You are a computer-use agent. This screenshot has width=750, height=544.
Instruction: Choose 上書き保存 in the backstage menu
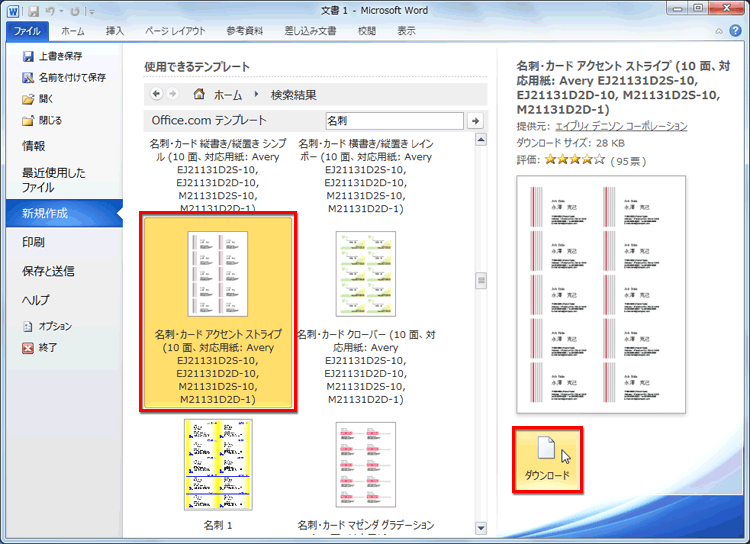(x=53, y=56)
